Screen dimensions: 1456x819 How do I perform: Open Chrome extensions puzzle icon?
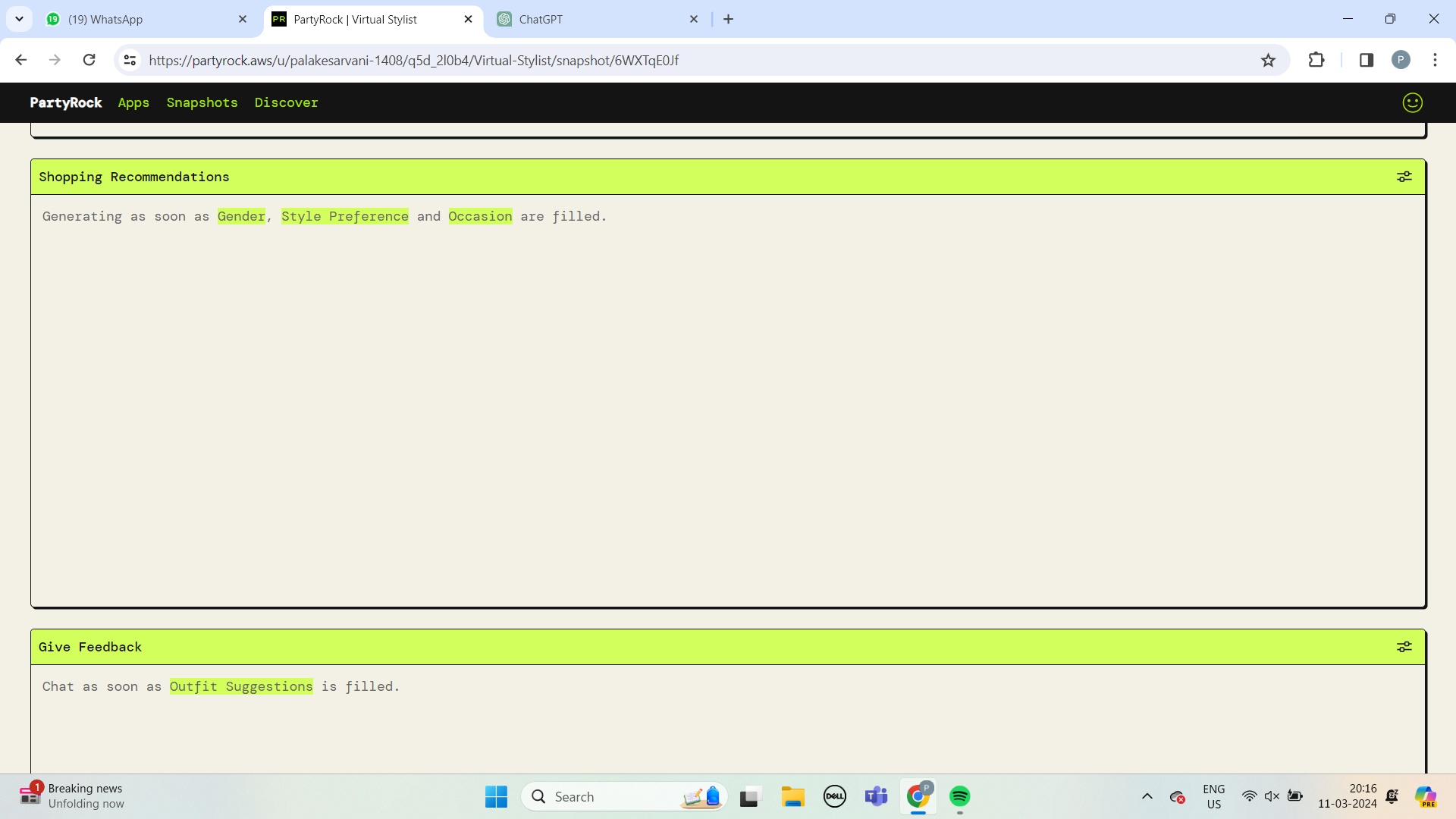coord(1316,60)
